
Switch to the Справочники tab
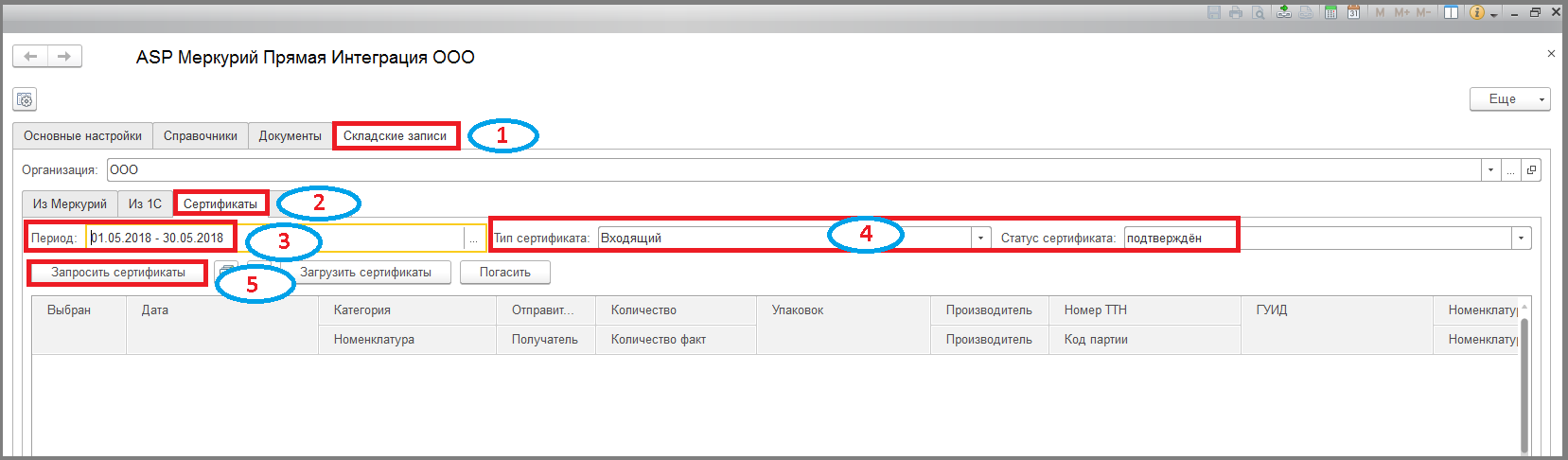click(x=201, y=136)
